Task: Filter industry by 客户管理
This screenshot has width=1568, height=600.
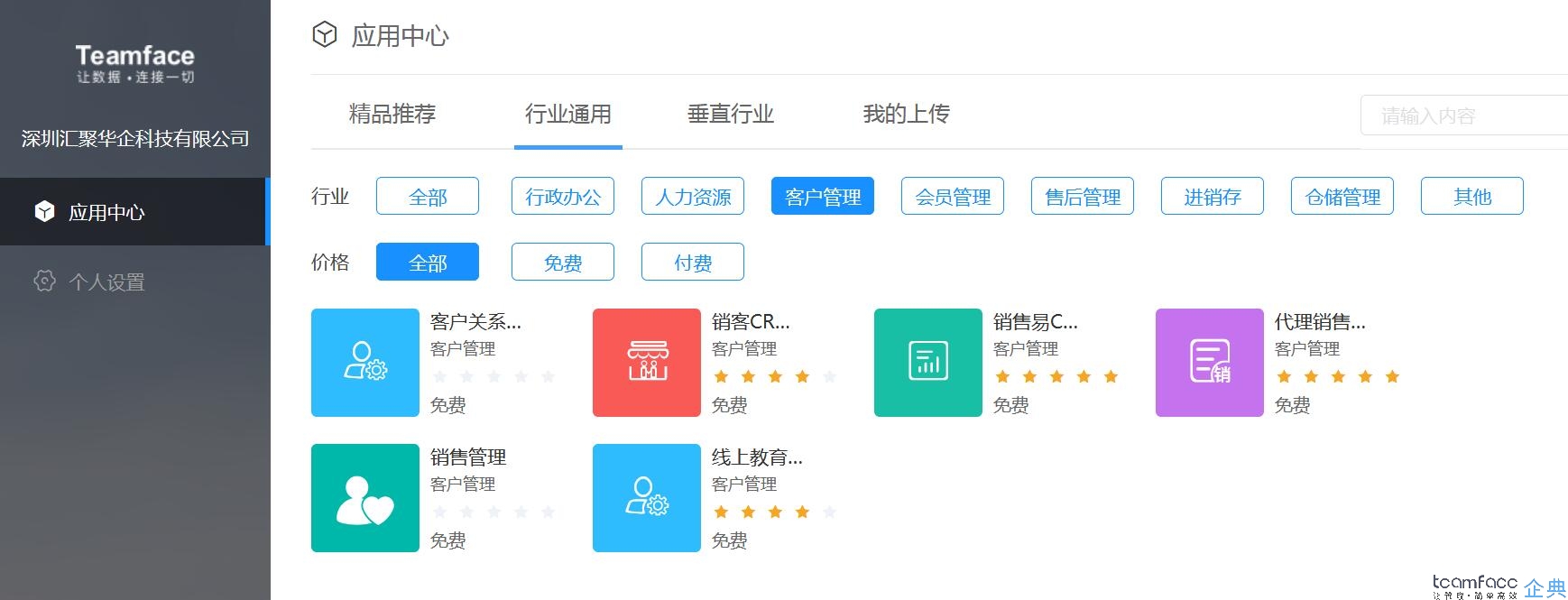Action: click(x=823, y=196)
